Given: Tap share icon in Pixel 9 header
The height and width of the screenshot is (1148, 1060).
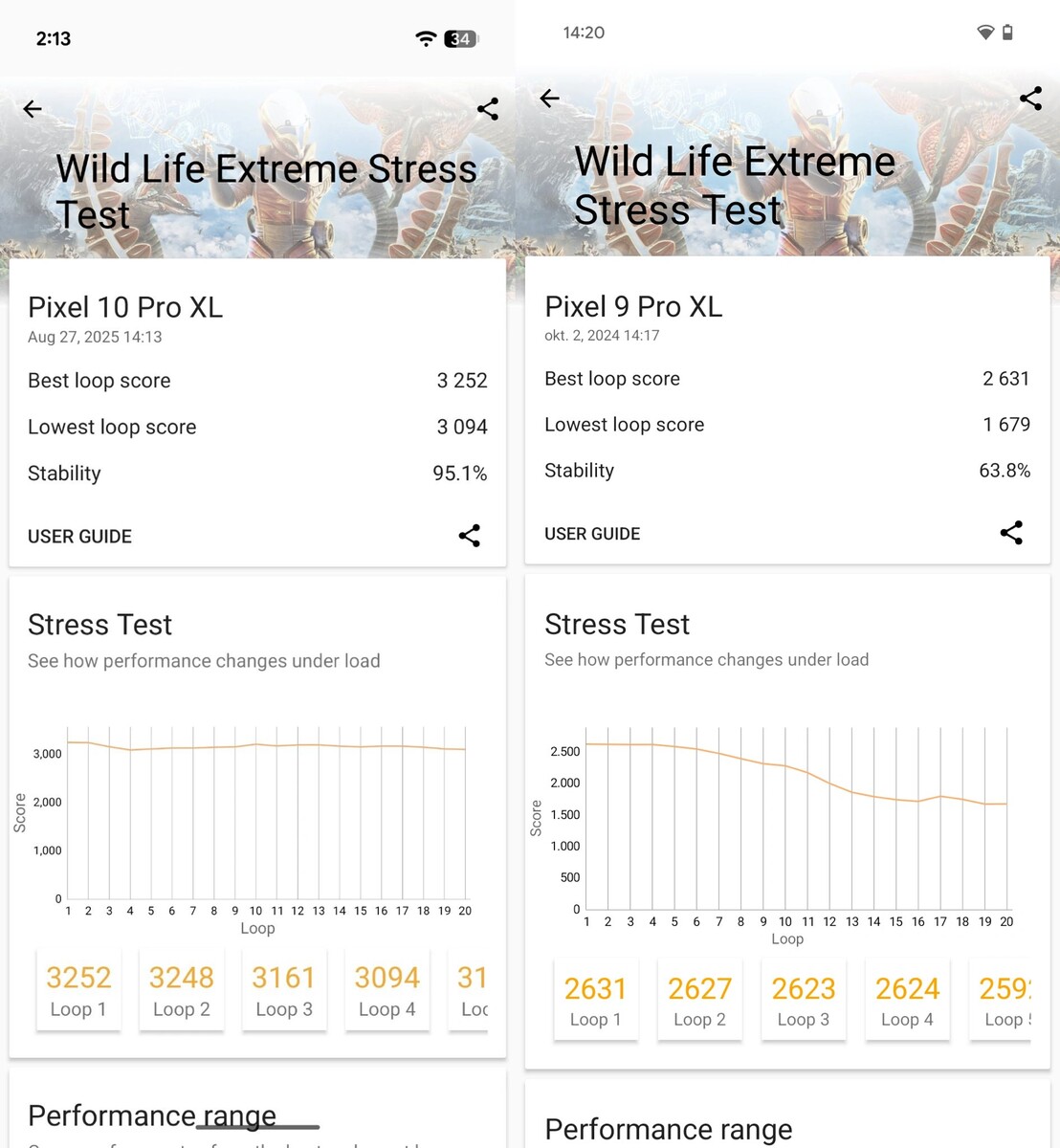Looking at the screenshot, I should 1030,98.
